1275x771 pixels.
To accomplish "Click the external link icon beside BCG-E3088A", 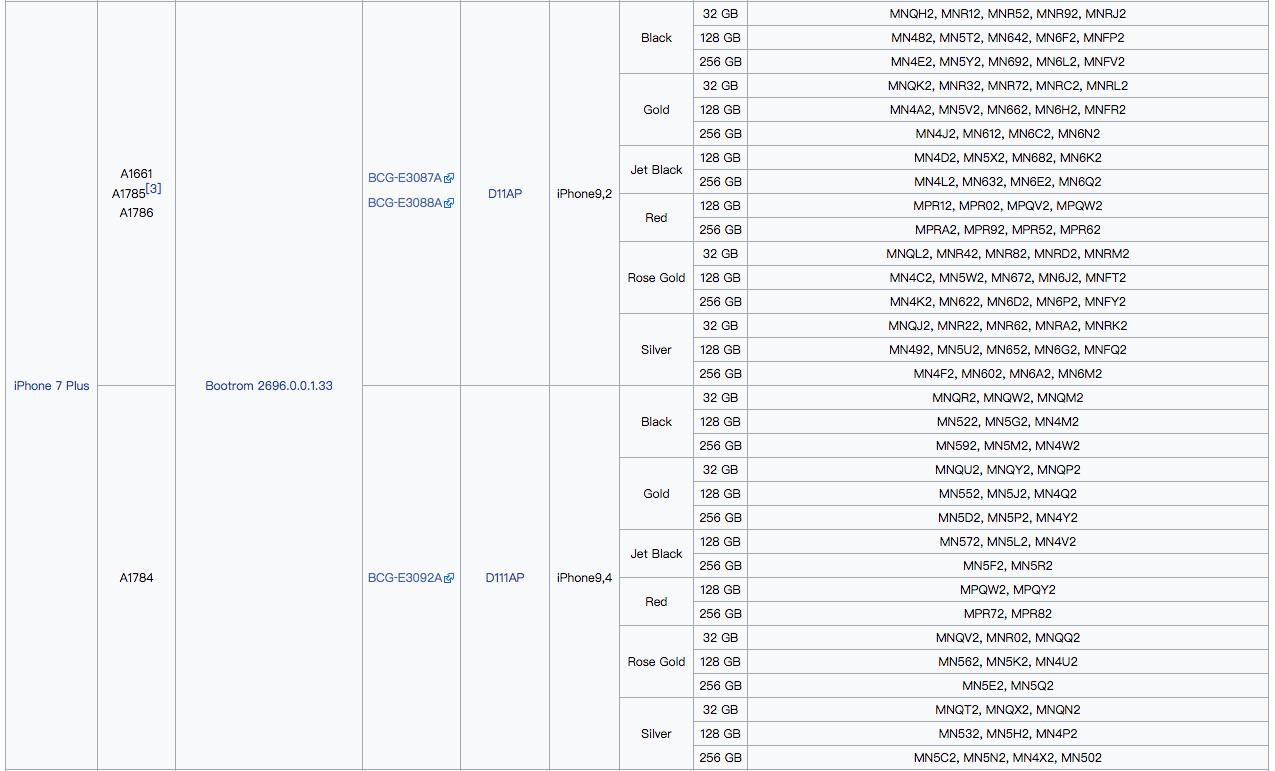I will point(449,203).
